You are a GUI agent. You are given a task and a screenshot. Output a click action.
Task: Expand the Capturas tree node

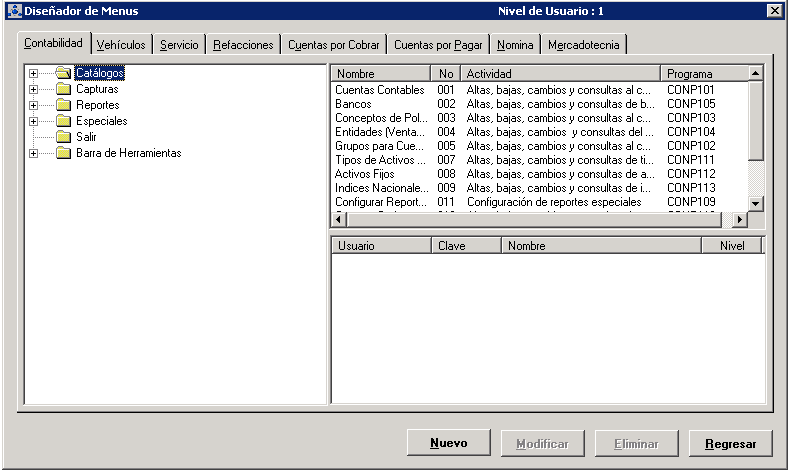pos(34,89)
